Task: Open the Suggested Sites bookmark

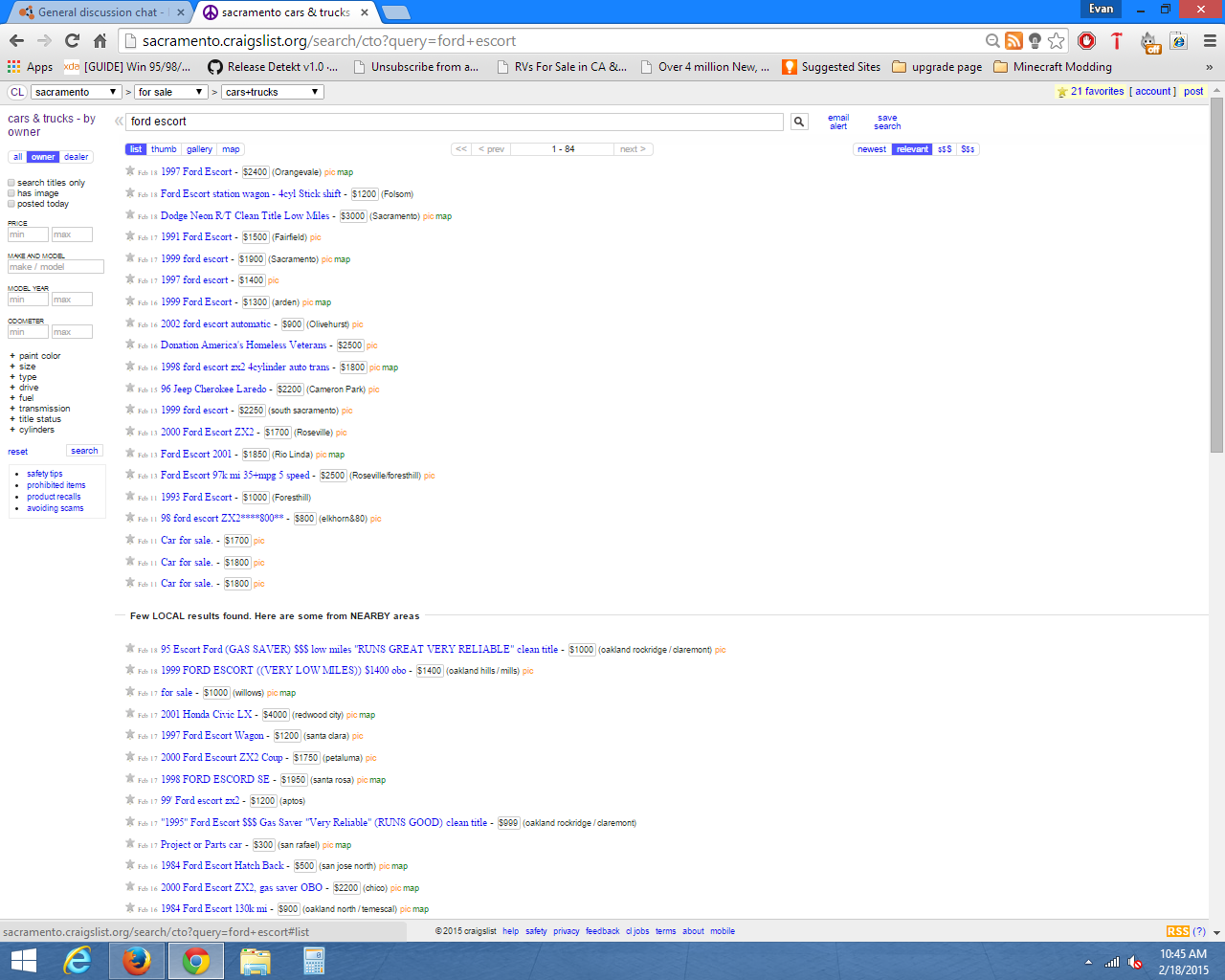Action: (831, 67)
